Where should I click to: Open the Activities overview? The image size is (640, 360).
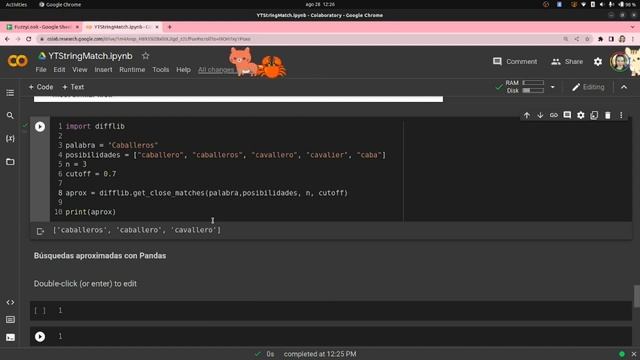point(16,4)
